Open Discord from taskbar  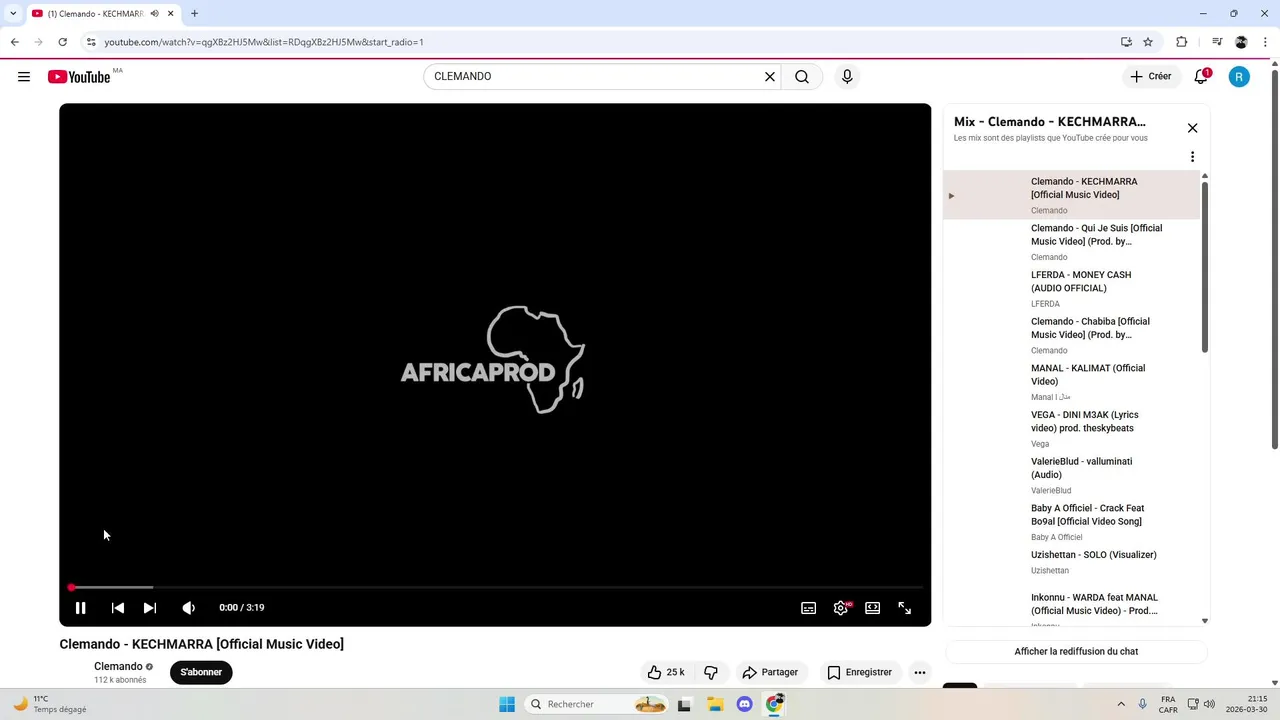coord(744,704)
